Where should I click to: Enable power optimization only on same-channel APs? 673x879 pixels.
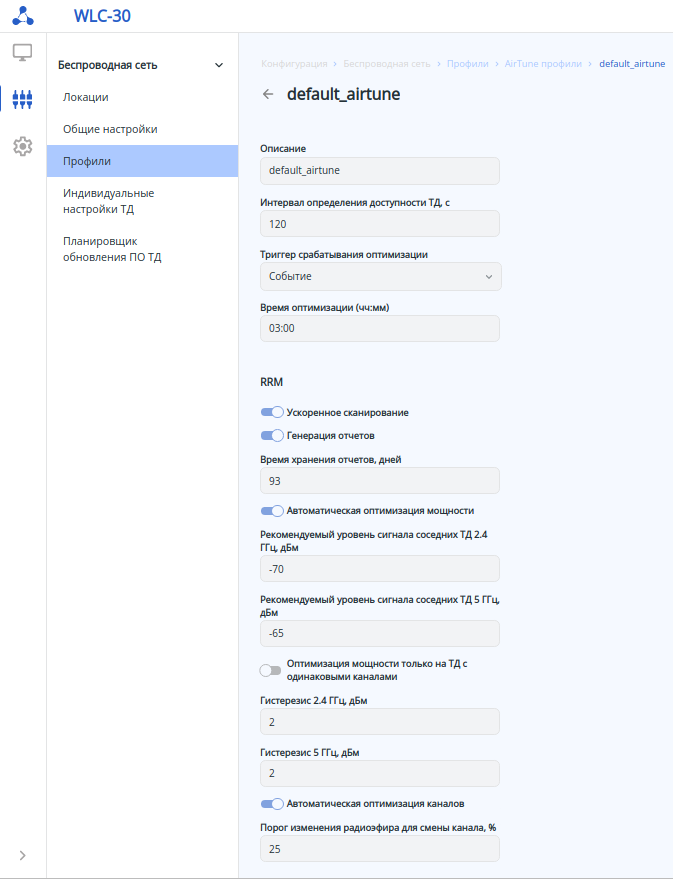(x=271, y=669)
